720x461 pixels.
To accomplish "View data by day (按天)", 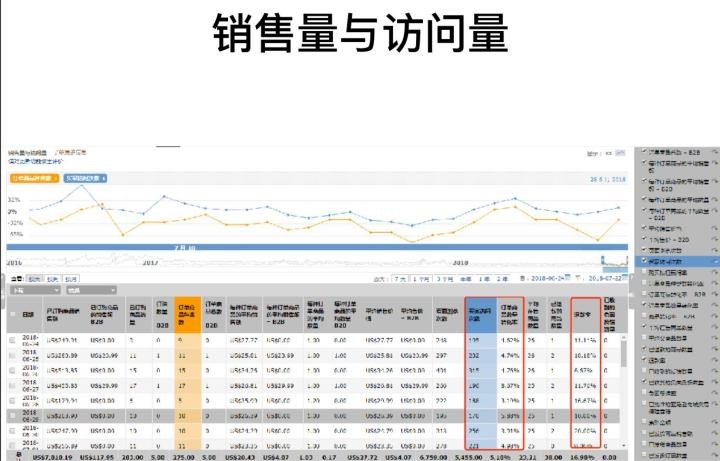I will [34, 279].
